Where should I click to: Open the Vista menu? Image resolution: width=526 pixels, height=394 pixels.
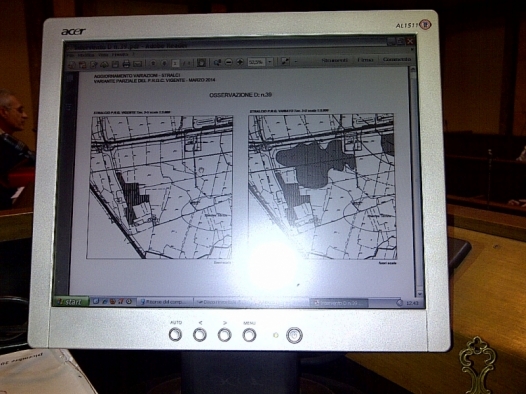click(x=102, y=54)
